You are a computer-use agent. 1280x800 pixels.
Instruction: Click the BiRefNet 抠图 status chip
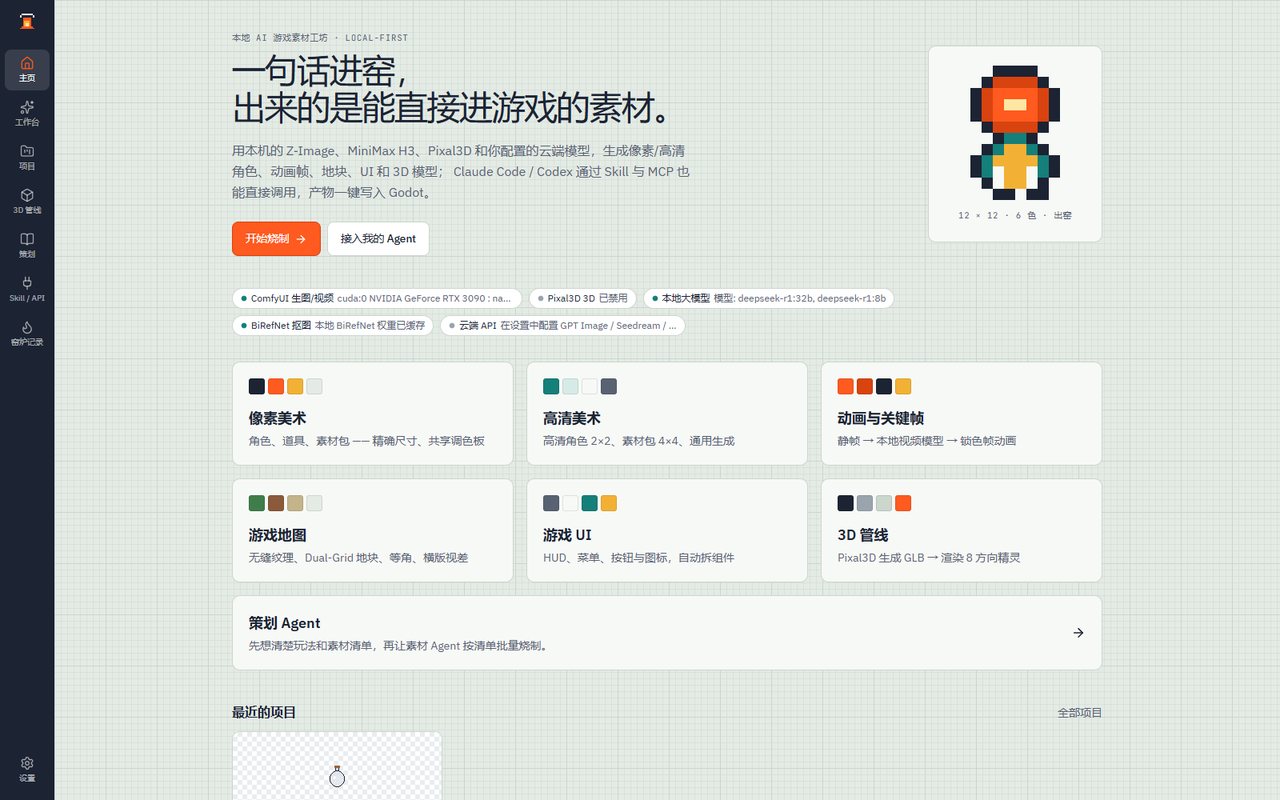(x=333, y=325)
